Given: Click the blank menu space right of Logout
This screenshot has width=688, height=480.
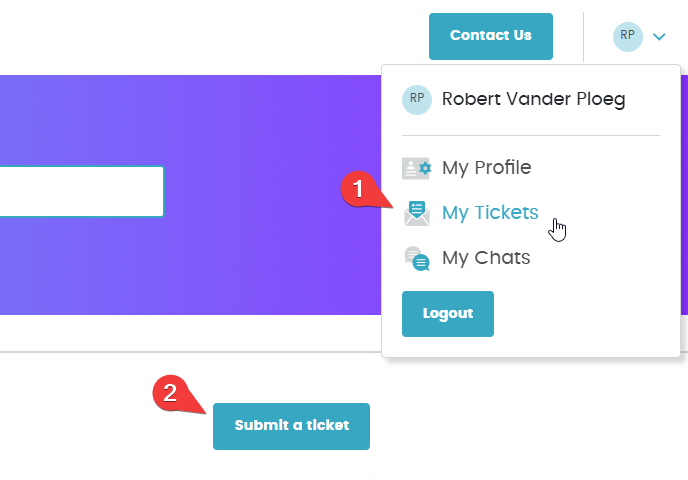Looking at the screenshot, I should [x=584, y=314].
